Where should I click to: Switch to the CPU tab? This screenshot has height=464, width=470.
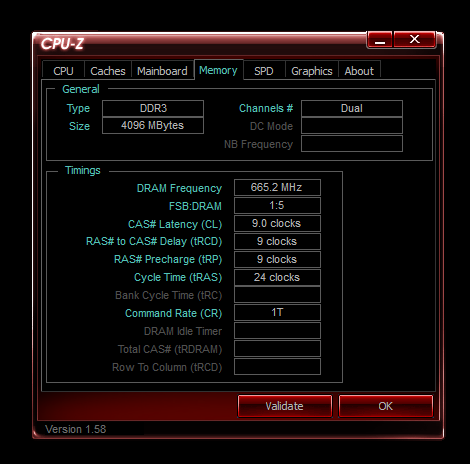pyautogui.click(x=63, y=71)
